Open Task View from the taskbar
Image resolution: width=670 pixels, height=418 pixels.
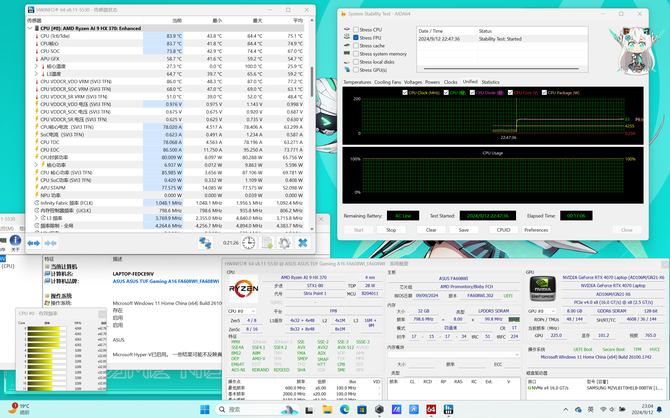(x=309, y=410)
